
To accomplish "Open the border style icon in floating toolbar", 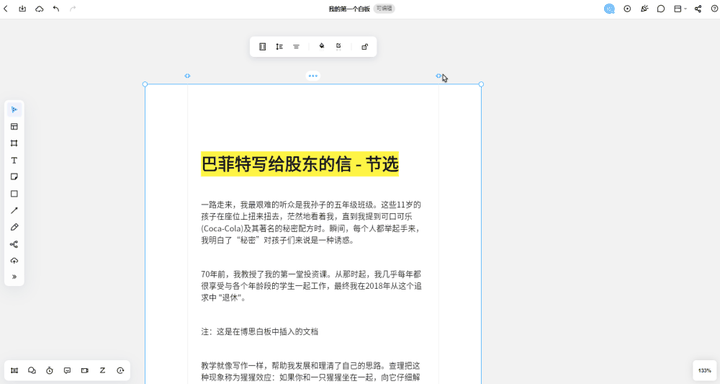I will click(339, 46).
